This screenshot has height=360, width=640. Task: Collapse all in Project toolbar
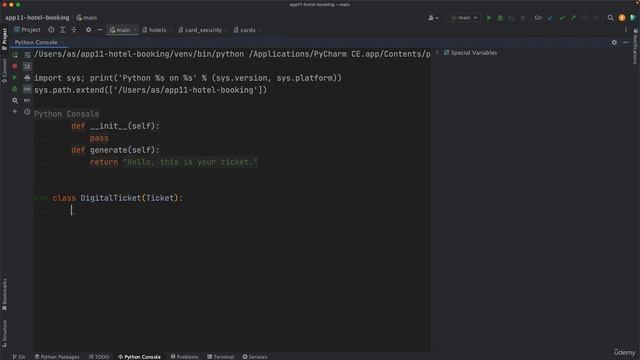click(x=74, y=30)
